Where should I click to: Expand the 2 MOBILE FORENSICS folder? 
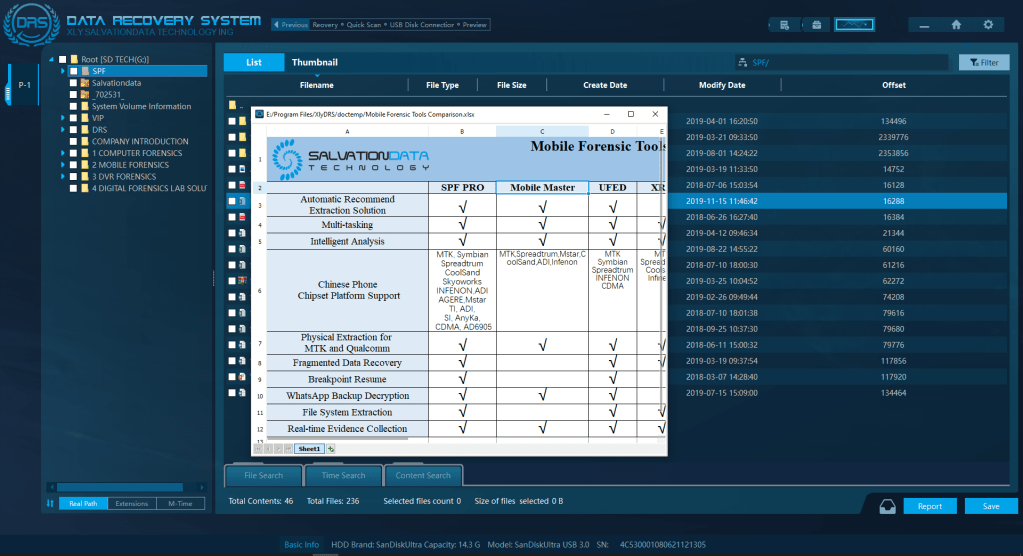pos(62,165)
